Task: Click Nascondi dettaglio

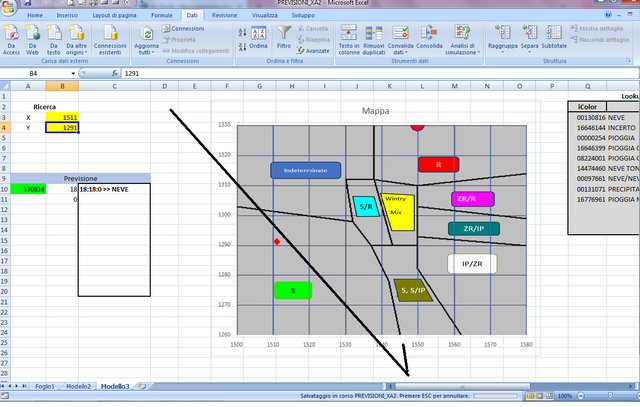Action: pyautogui.click(x=600, y=40)
